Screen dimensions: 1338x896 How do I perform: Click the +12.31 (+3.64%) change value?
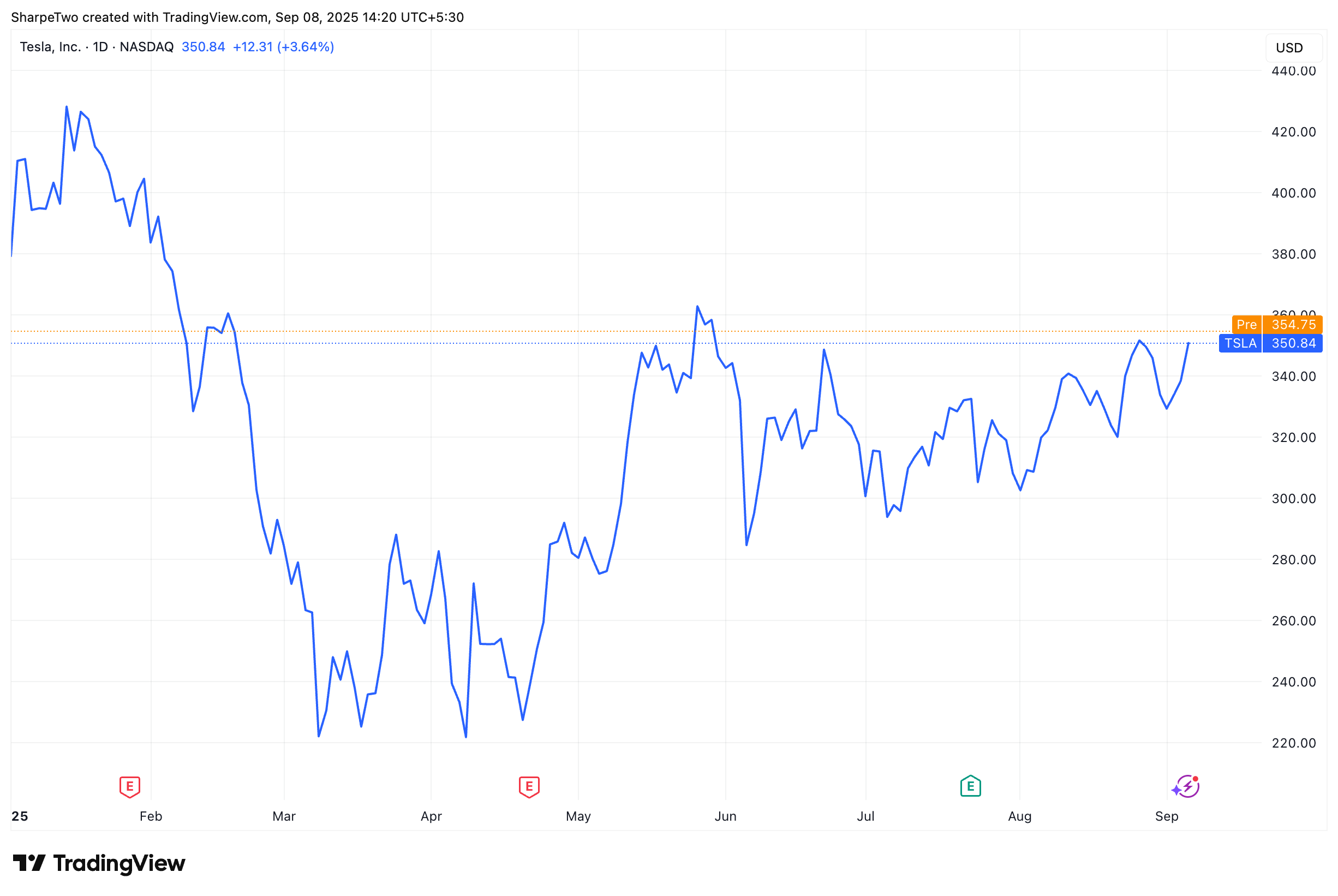(x=283, y=47)
